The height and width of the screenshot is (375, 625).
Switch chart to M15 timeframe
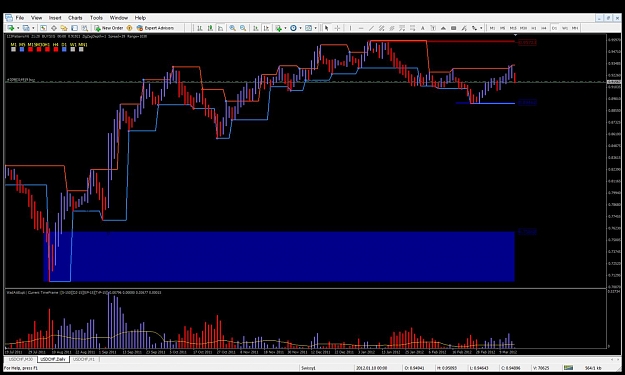coord(513,28)
